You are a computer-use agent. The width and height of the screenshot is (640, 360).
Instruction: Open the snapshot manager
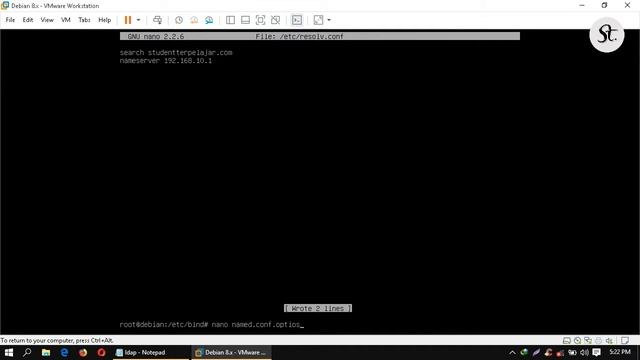pos(209,20)
